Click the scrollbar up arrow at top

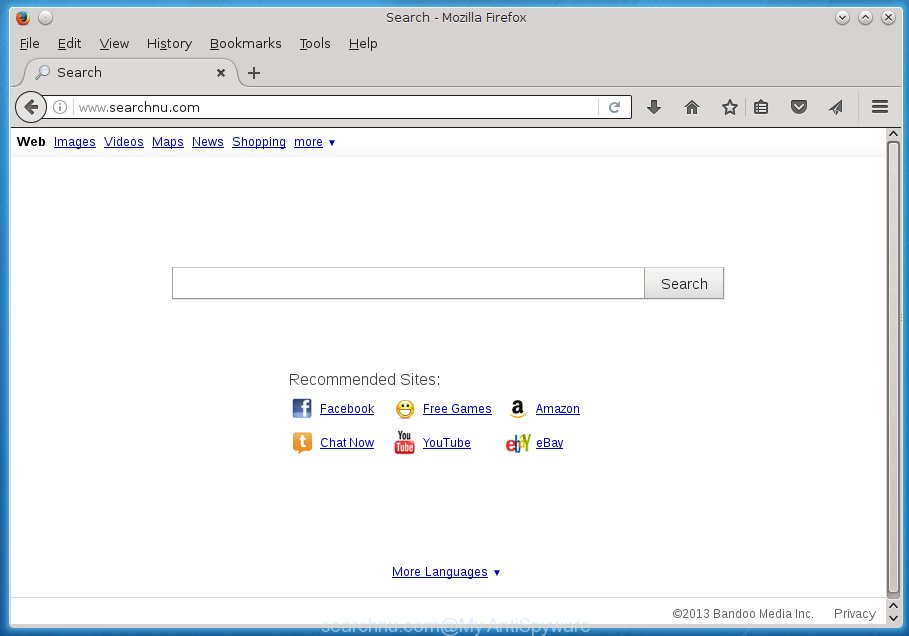(893, 134)
